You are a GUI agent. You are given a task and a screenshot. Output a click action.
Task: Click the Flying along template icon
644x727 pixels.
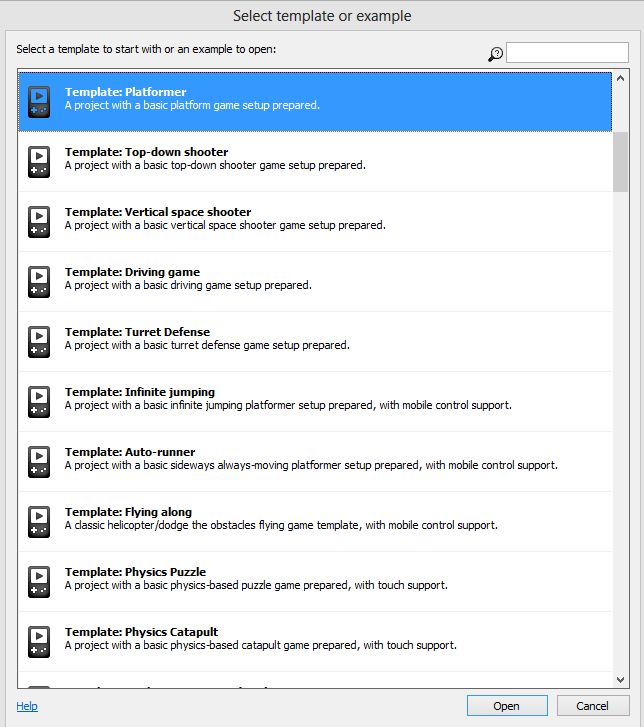click(x=39, y=522)
